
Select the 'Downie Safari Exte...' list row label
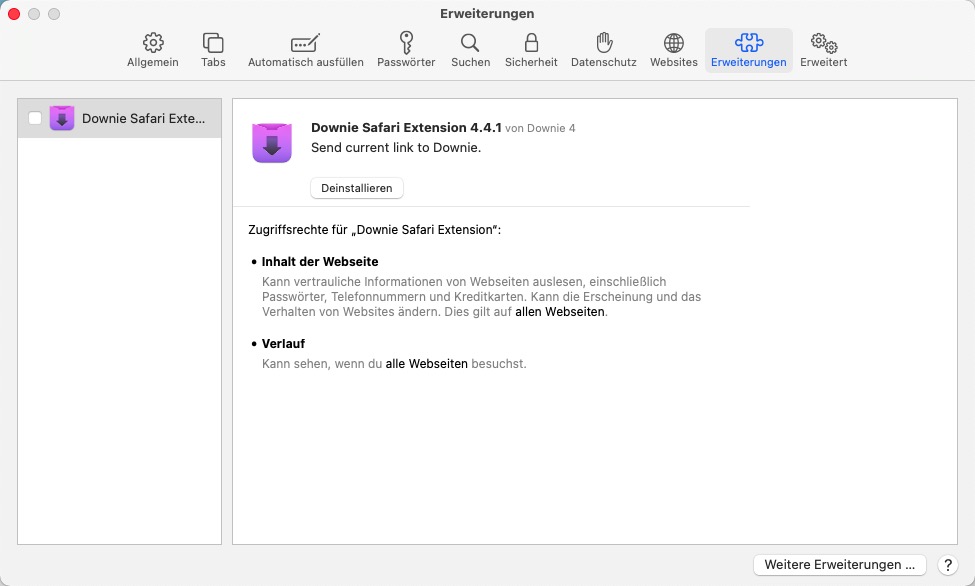(x=144, y=118)
